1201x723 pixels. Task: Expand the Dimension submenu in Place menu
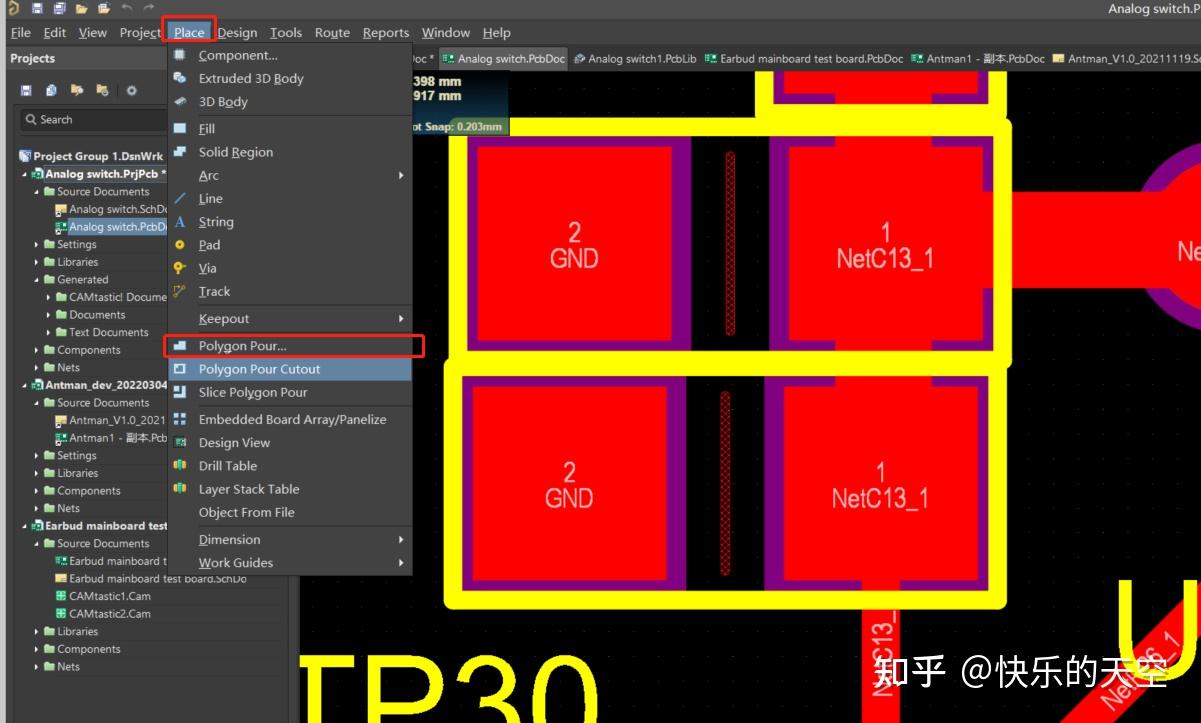click(230, 539)
